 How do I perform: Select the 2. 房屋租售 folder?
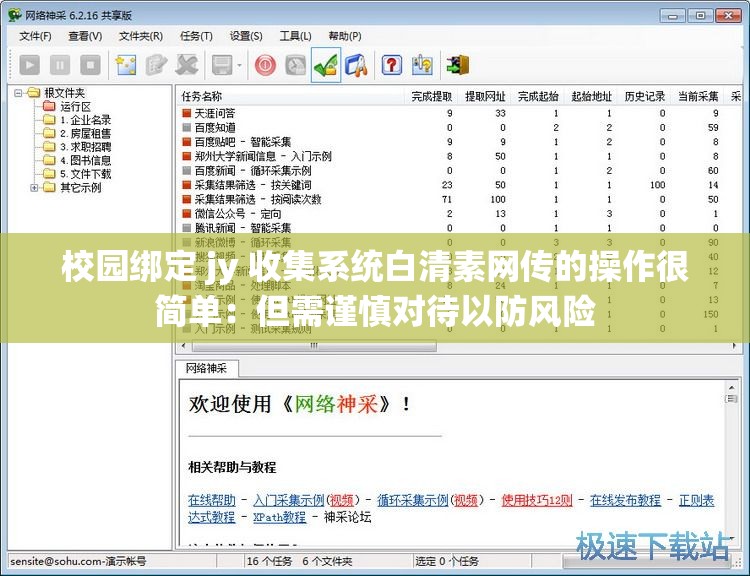86,133
